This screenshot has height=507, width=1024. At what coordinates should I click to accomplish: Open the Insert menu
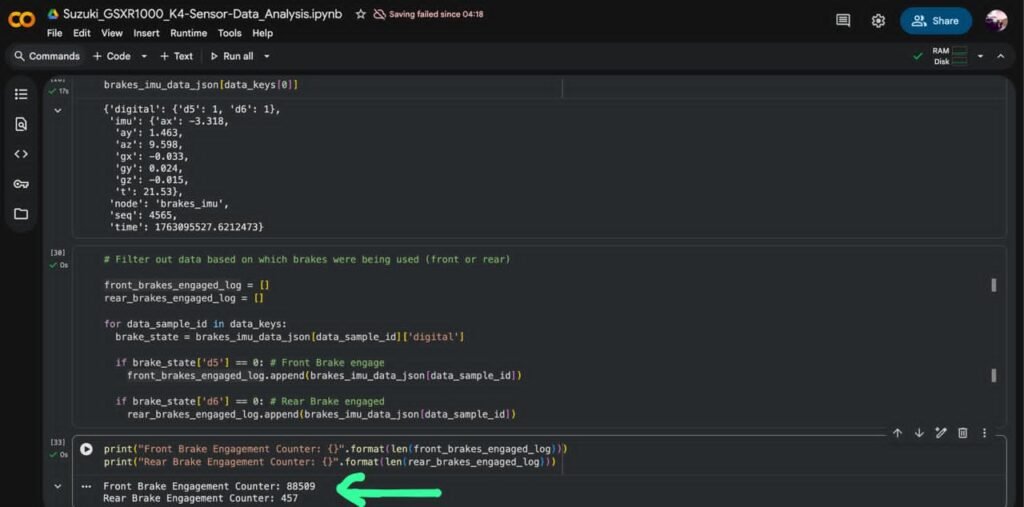click(146, 33)
